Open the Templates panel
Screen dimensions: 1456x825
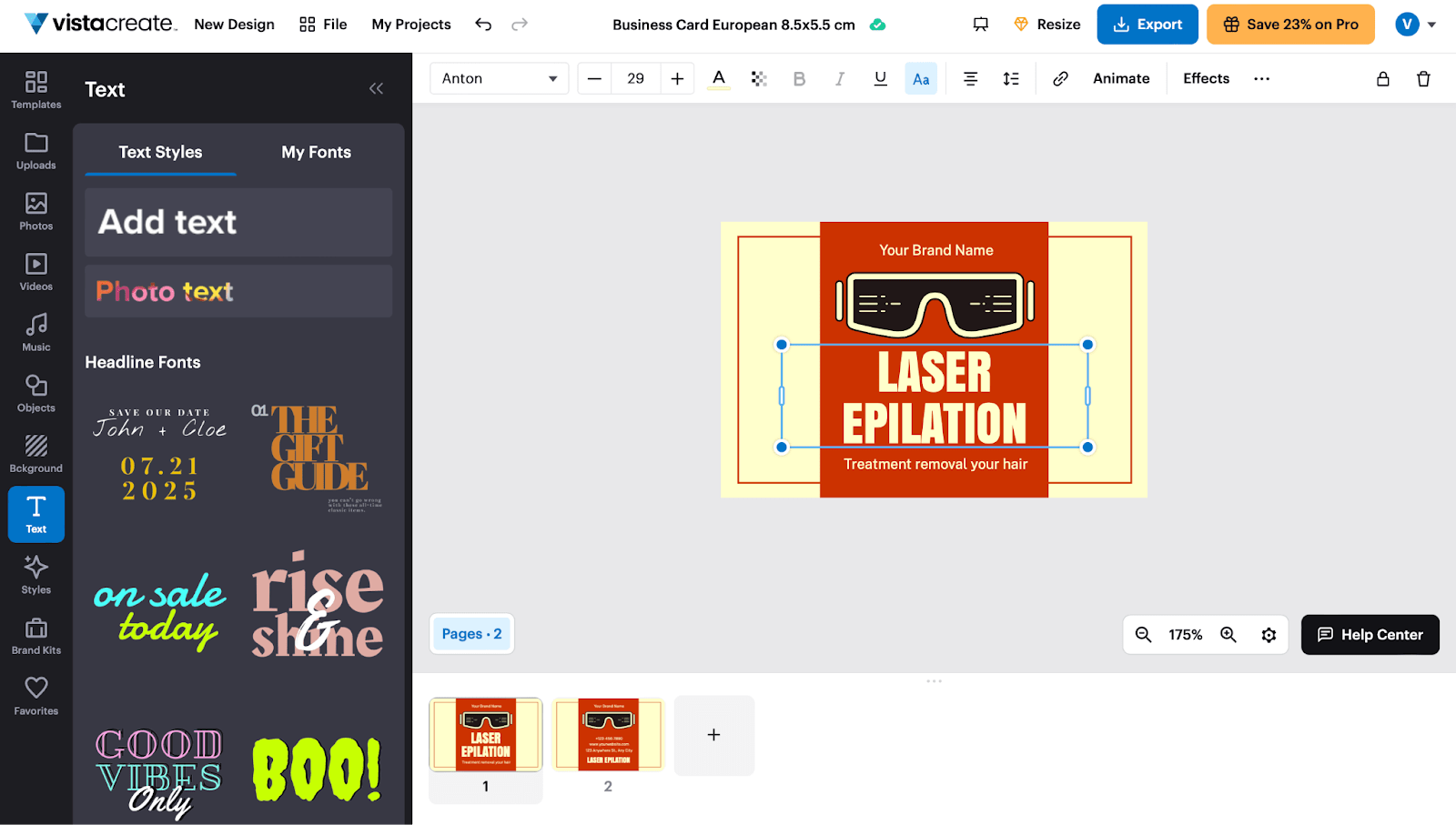(35, 91)
